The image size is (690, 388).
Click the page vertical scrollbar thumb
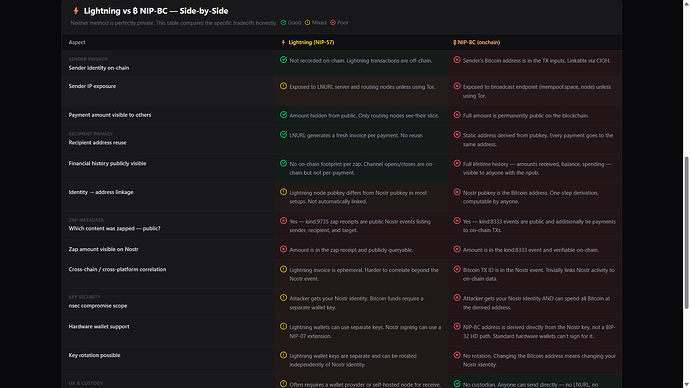(x=686, y=233)
